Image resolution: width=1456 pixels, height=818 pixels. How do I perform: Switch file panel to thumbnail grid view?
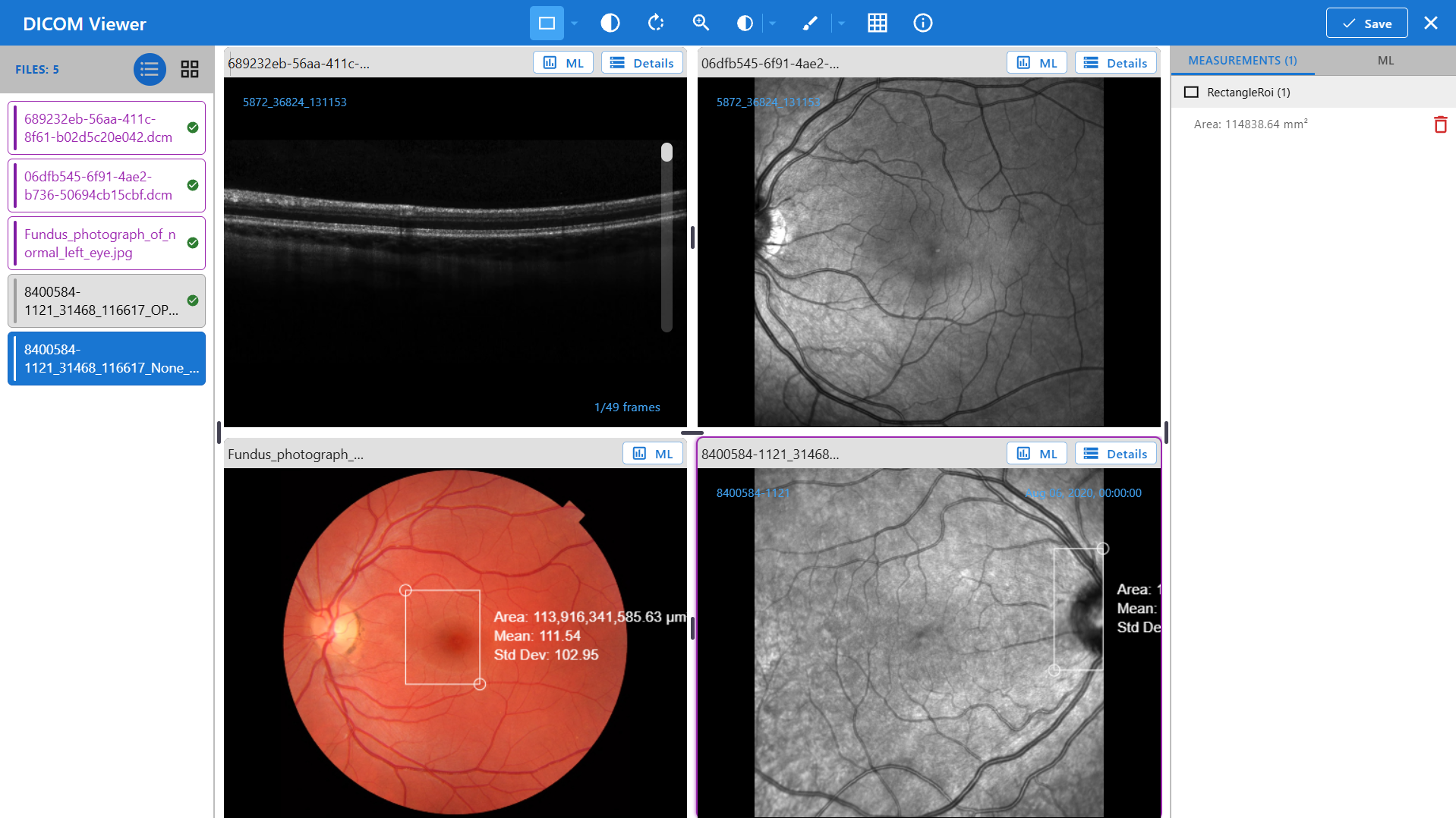pyautogui.click(x=190, y=69)
